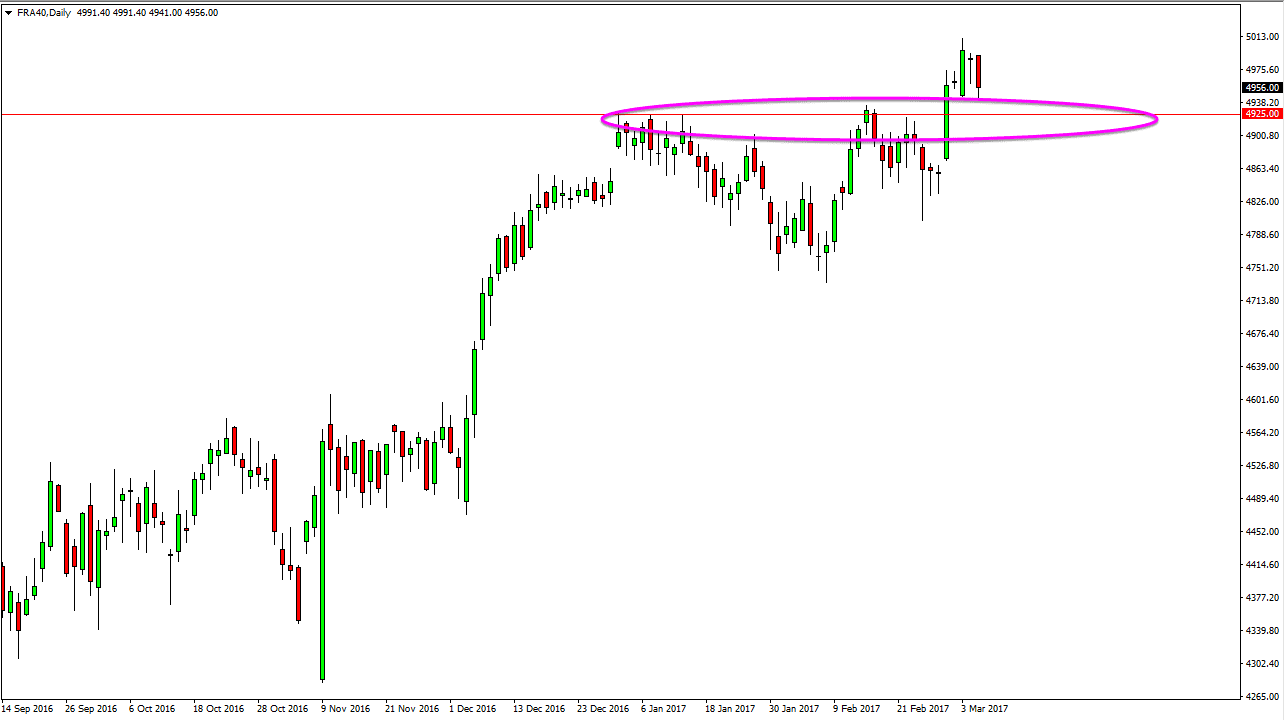Screen dimensions: 1284x720
Task: Click the 4676.40 price axis label
Action: (x=1263, y=334)
